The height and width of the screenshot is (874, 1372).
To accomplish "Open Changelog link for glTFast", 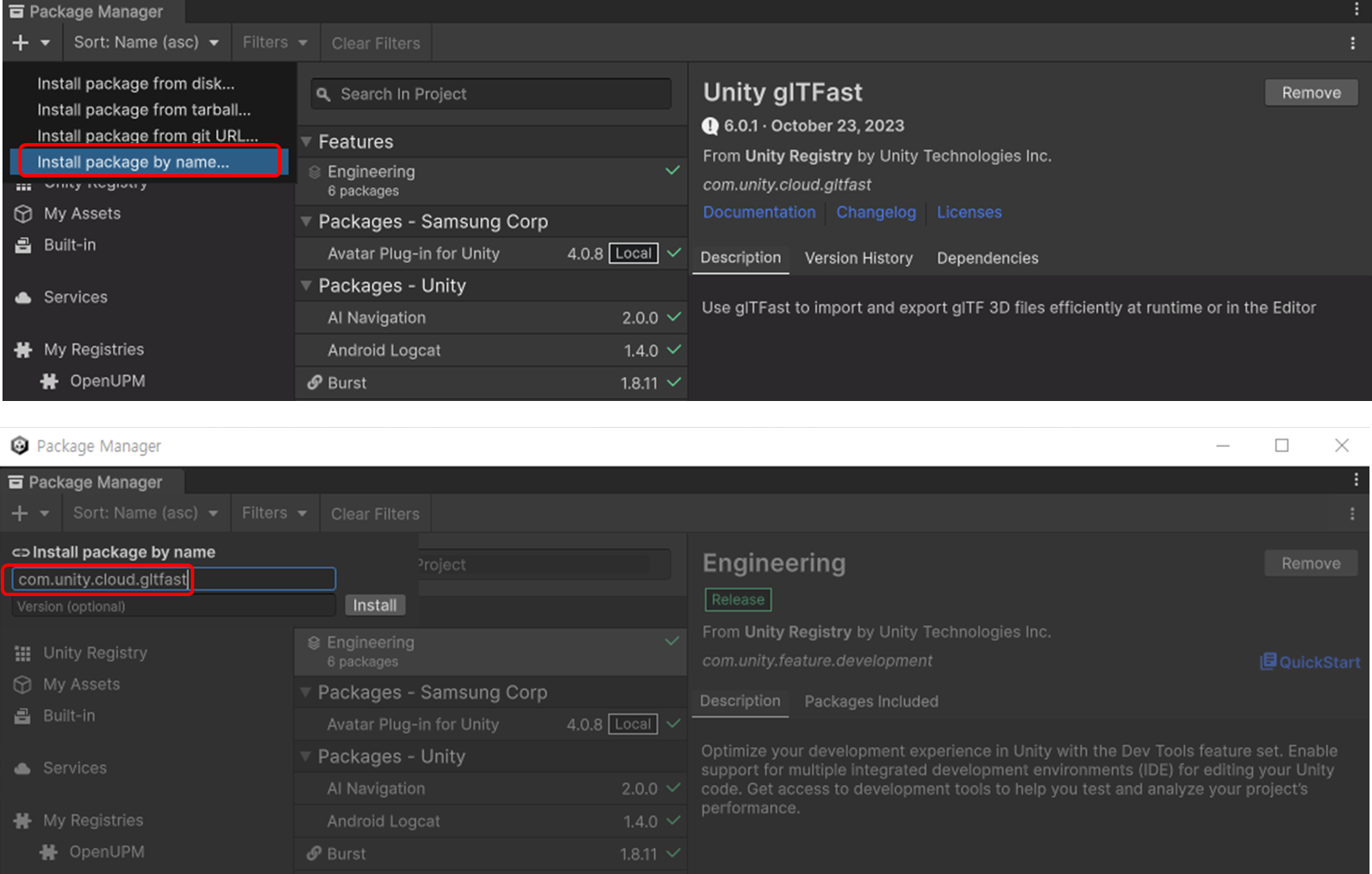I will coord(876,213).
